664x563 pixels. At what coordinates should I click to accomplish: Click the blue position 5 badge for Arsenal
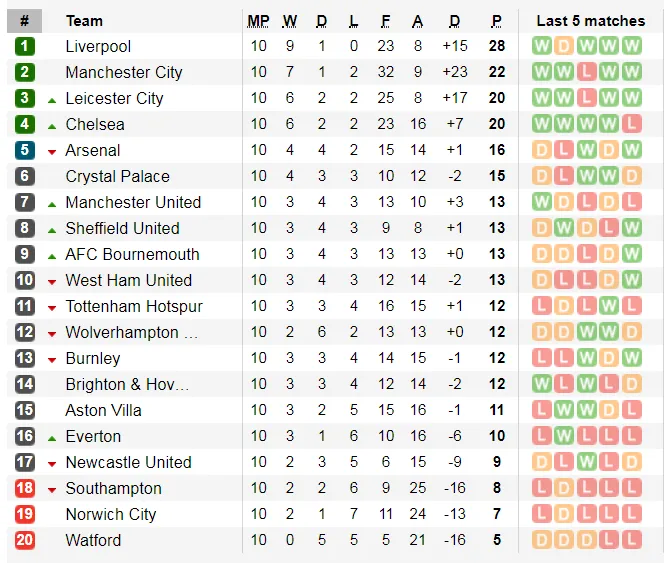click(25, 150)
